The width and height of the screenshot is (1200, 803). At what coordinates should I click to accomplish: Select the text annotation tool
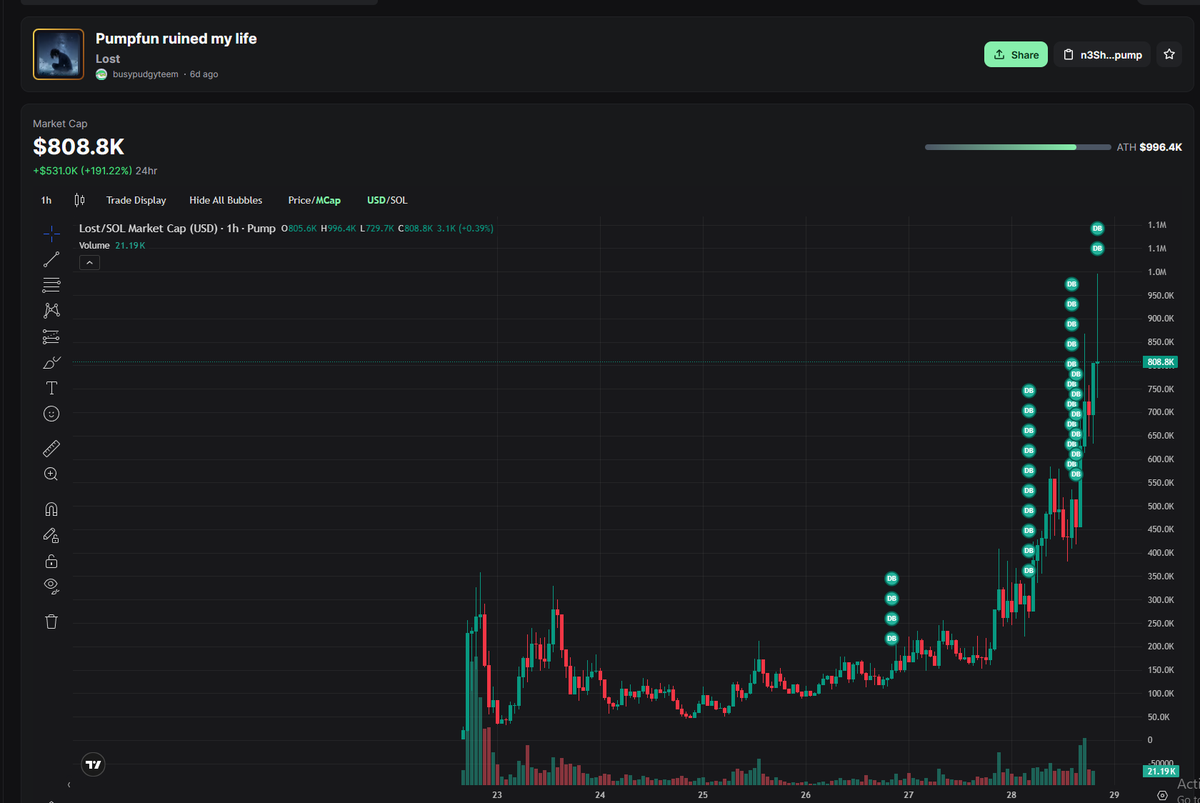click(51, 388)
